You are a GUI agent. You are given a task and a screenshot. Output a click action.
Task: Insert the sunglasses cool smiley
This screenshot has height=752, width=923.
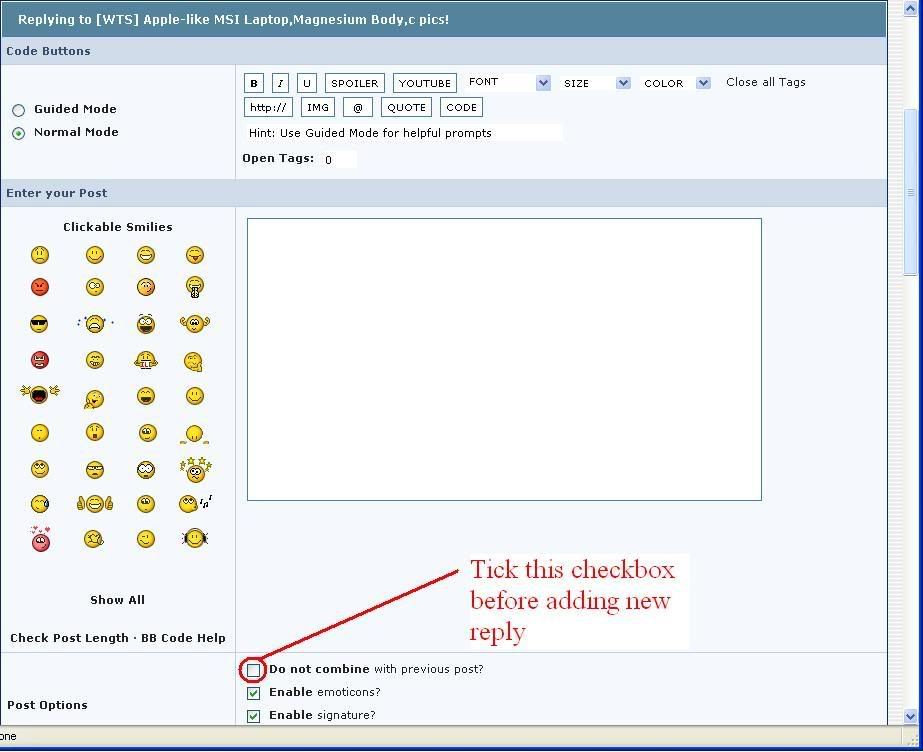39,324
